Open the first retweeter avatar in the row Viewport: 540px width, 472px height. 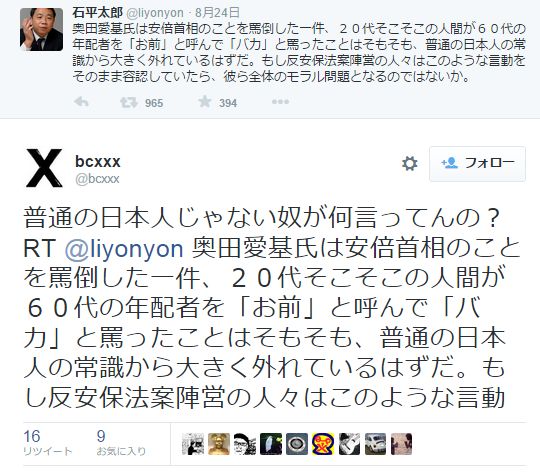coord(193,444)
